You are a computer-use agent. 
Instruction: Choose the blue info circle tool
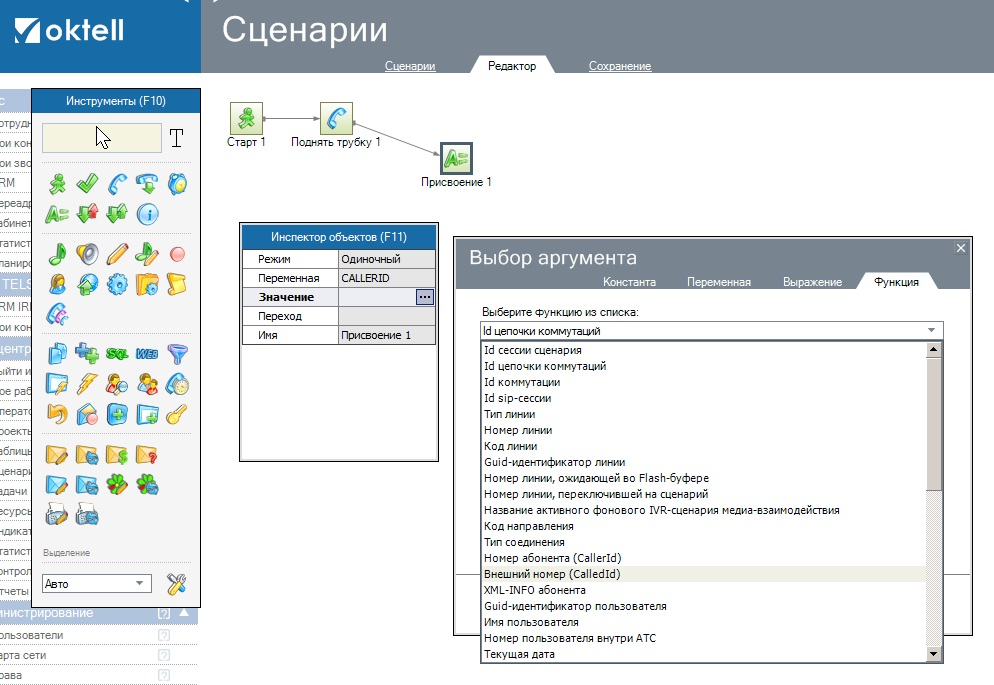(x=147, y=213)
